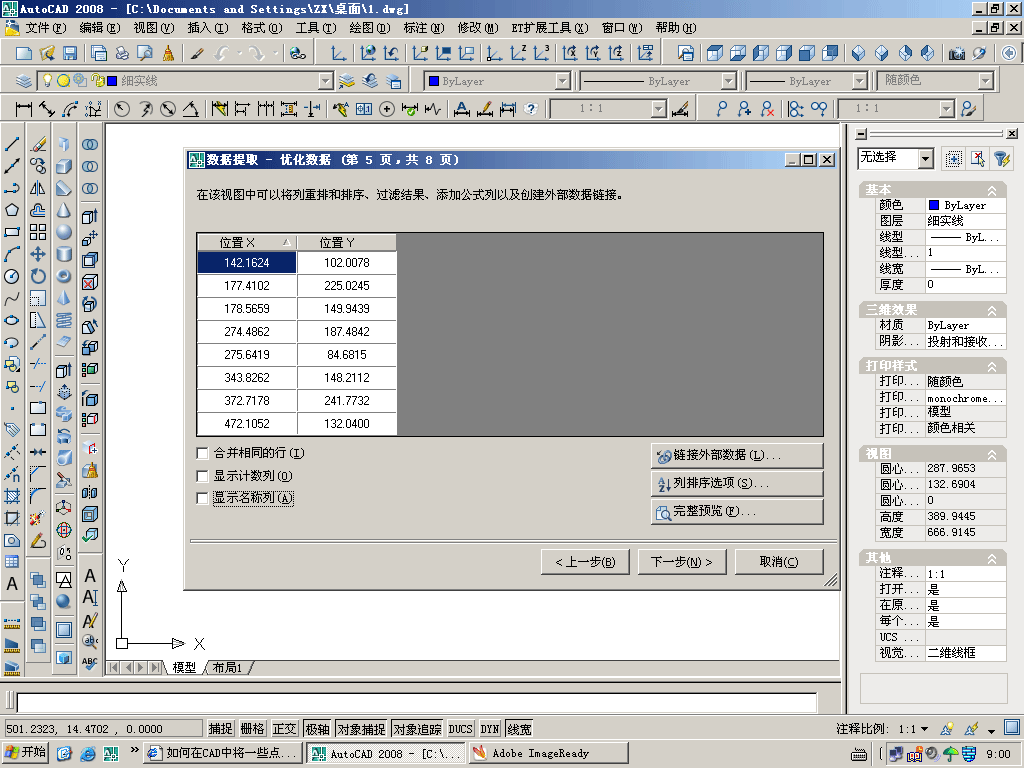Viewport: 1024px width, 768px height.
Task: Toggle 正交 ortho mode in status bar
Action: (284, 729)
